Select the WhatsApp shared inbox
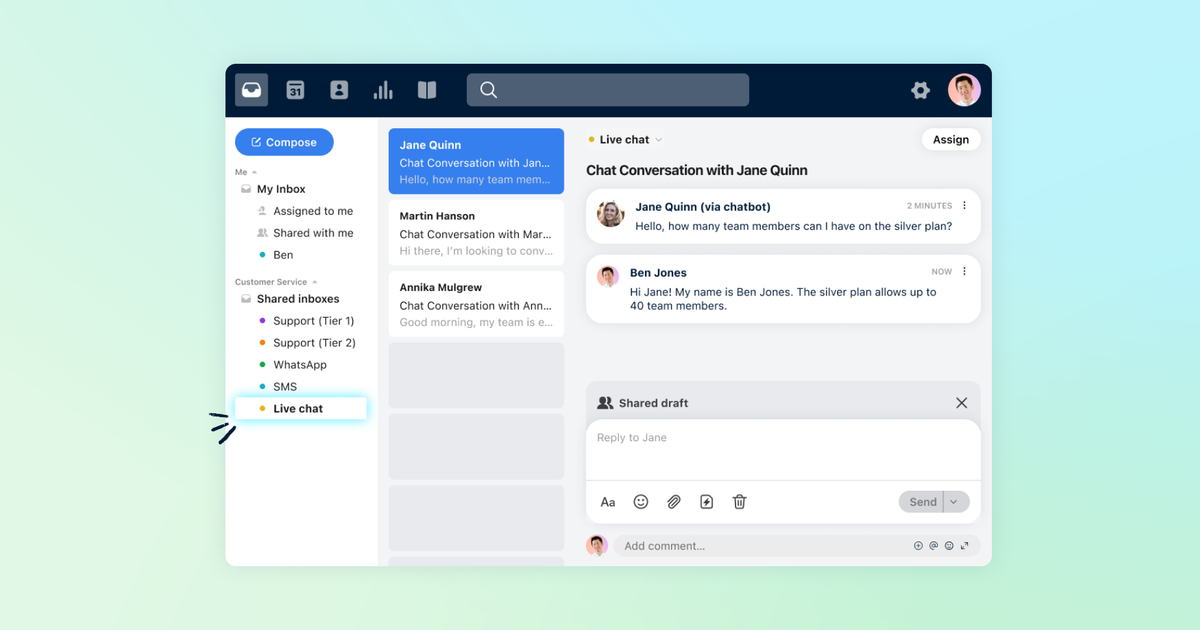Viewport: 1200px width, 630px height. [x=300, y=365]
